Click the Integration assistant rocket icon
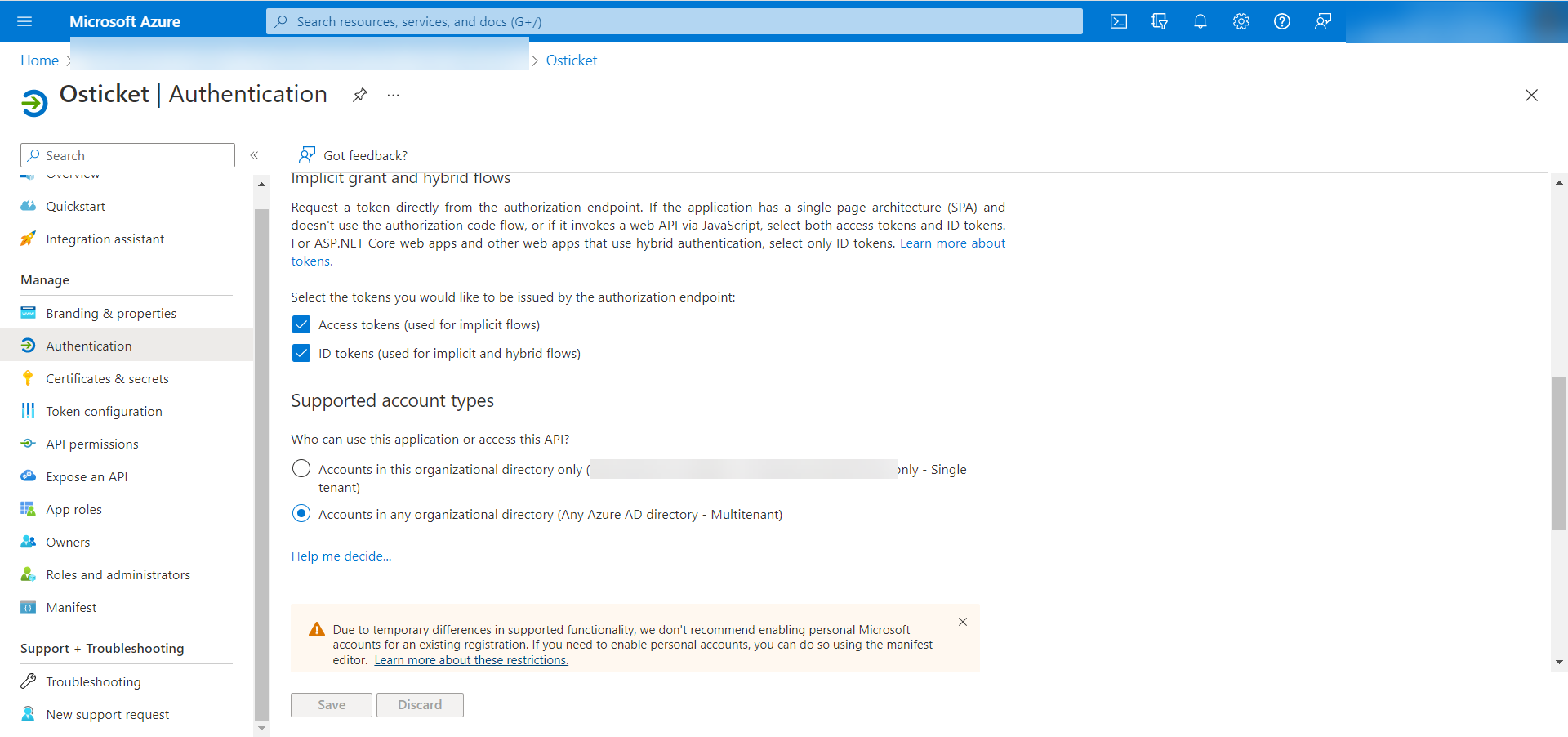1568x737 pixels. (29, 239)
